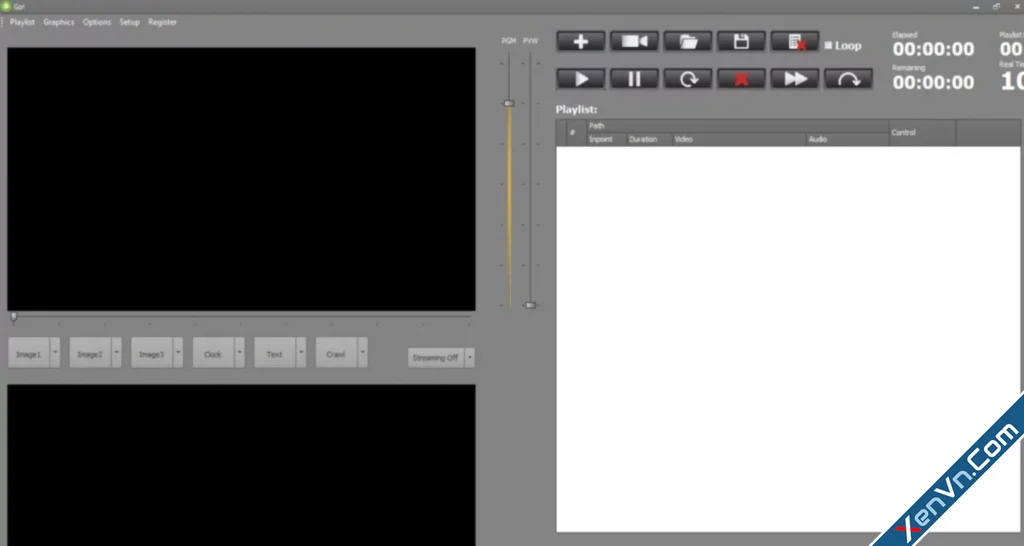Toggle the Clock overlay button
This screenshot has width=1024, height=546.
pos(213,353)
